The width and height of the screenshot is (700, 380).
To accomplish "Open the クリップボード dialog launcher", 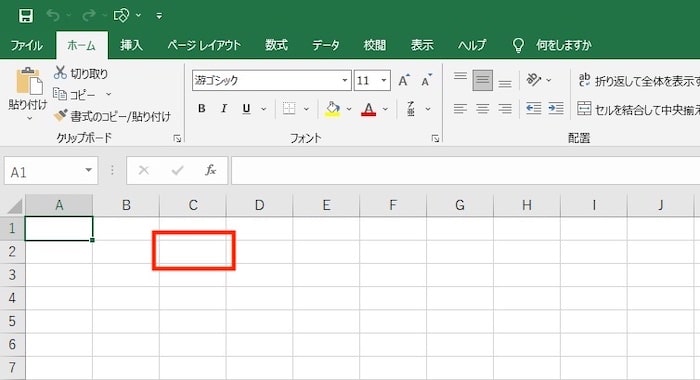I will pyautogui.click(x=177, y=138).
